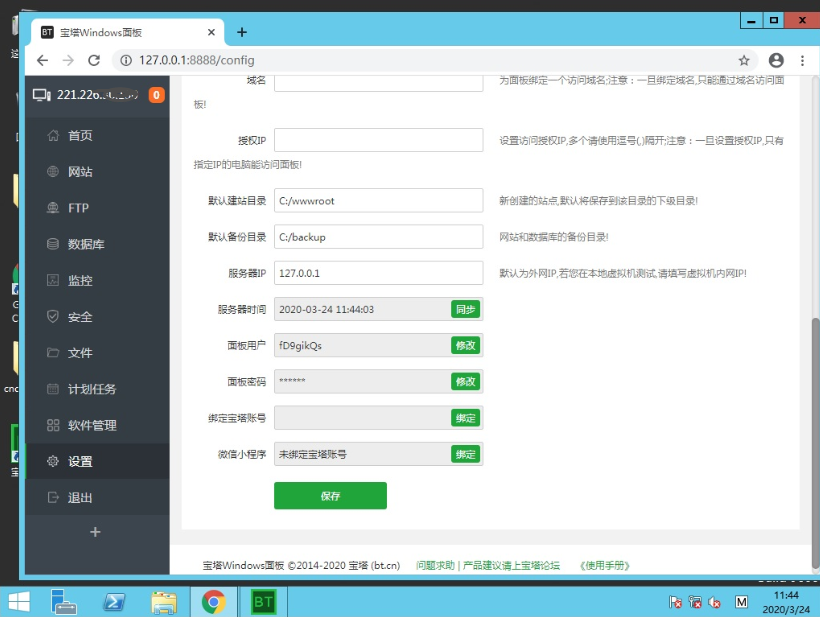This screenshot has width=820, height=617.
Task: Click the orange 0 notification badge
Action: click(156, 95)
